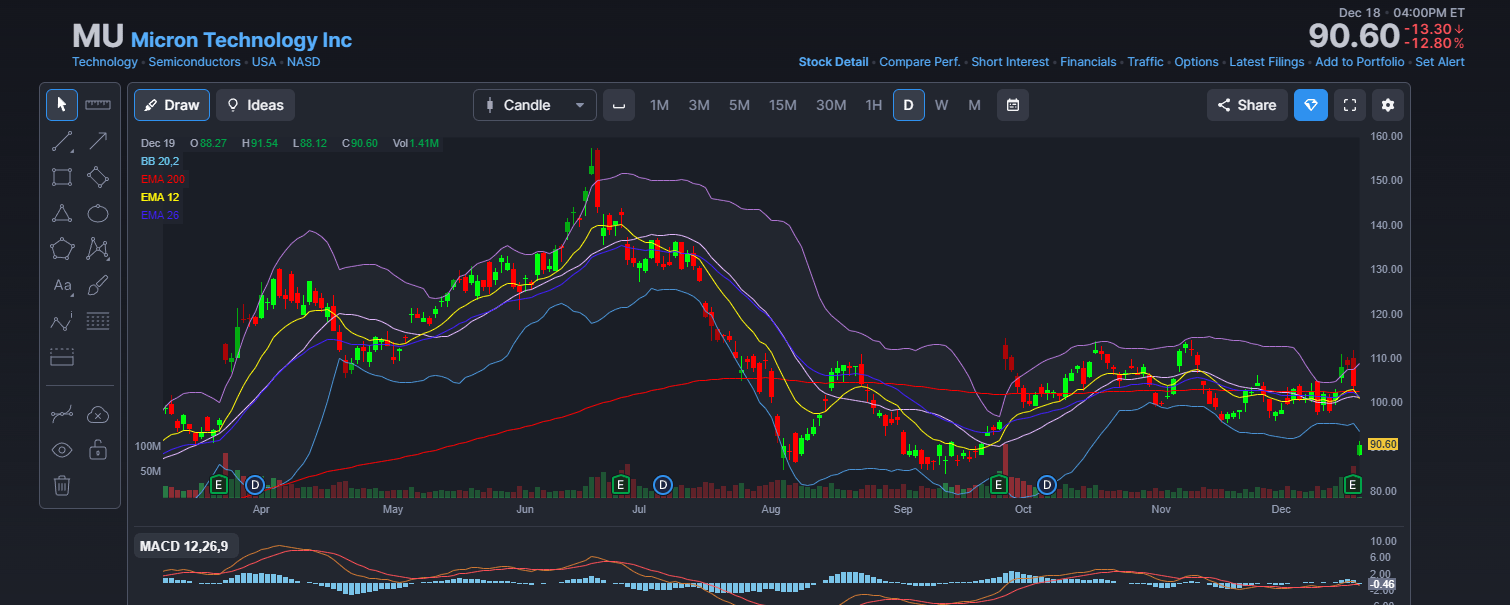Click the BB 20,2 indicator label
This screenshot has width=1510, height=605.
160,161
